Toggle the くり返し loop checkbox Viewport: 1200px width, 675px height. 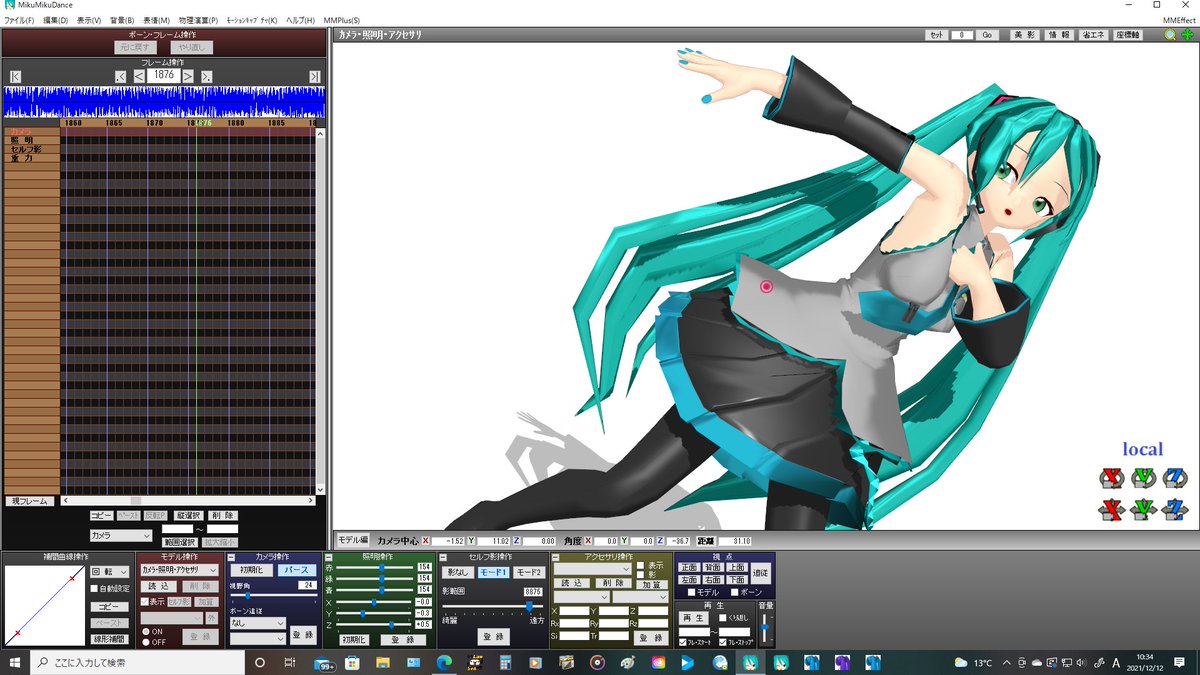(723, 618)
